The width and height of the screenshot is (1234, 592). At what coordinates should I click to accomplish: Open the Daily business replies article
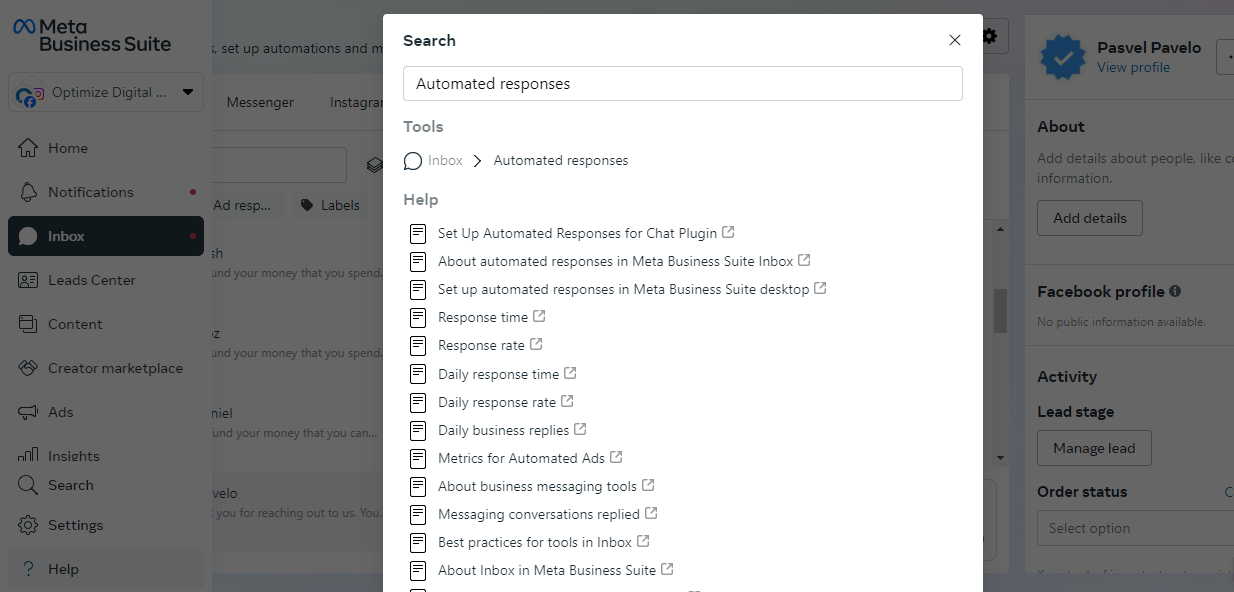coord(503,430)
